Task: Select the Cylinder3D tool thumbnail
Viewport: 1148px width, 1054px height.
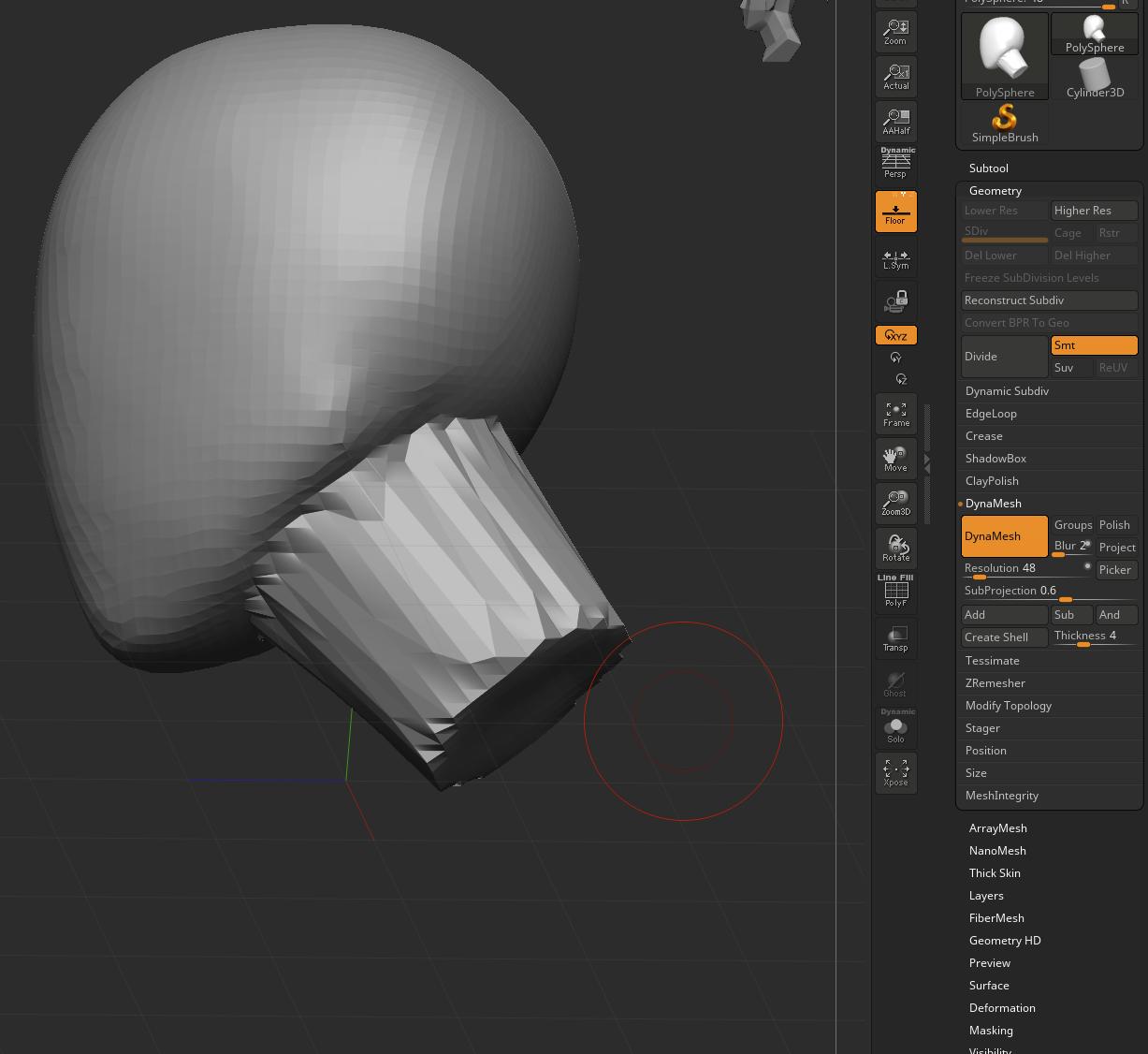Action: pos(1094,79)
